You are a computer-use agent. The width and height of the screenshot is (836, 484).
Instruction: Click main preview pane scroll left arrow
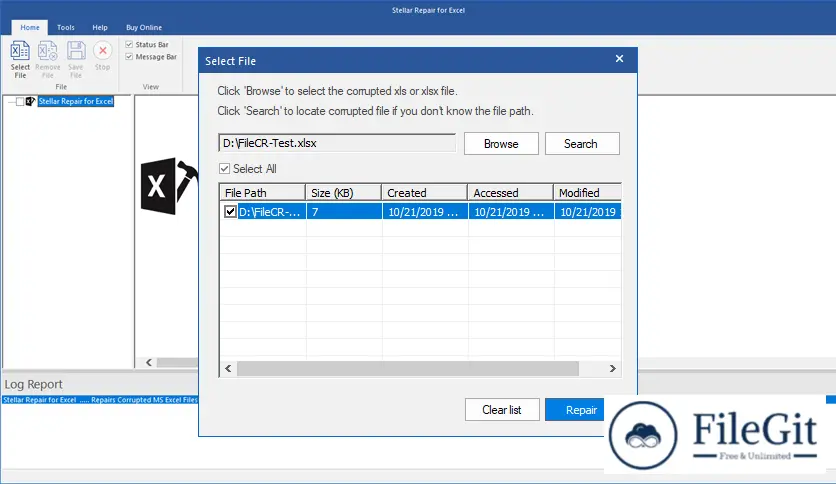149,362
